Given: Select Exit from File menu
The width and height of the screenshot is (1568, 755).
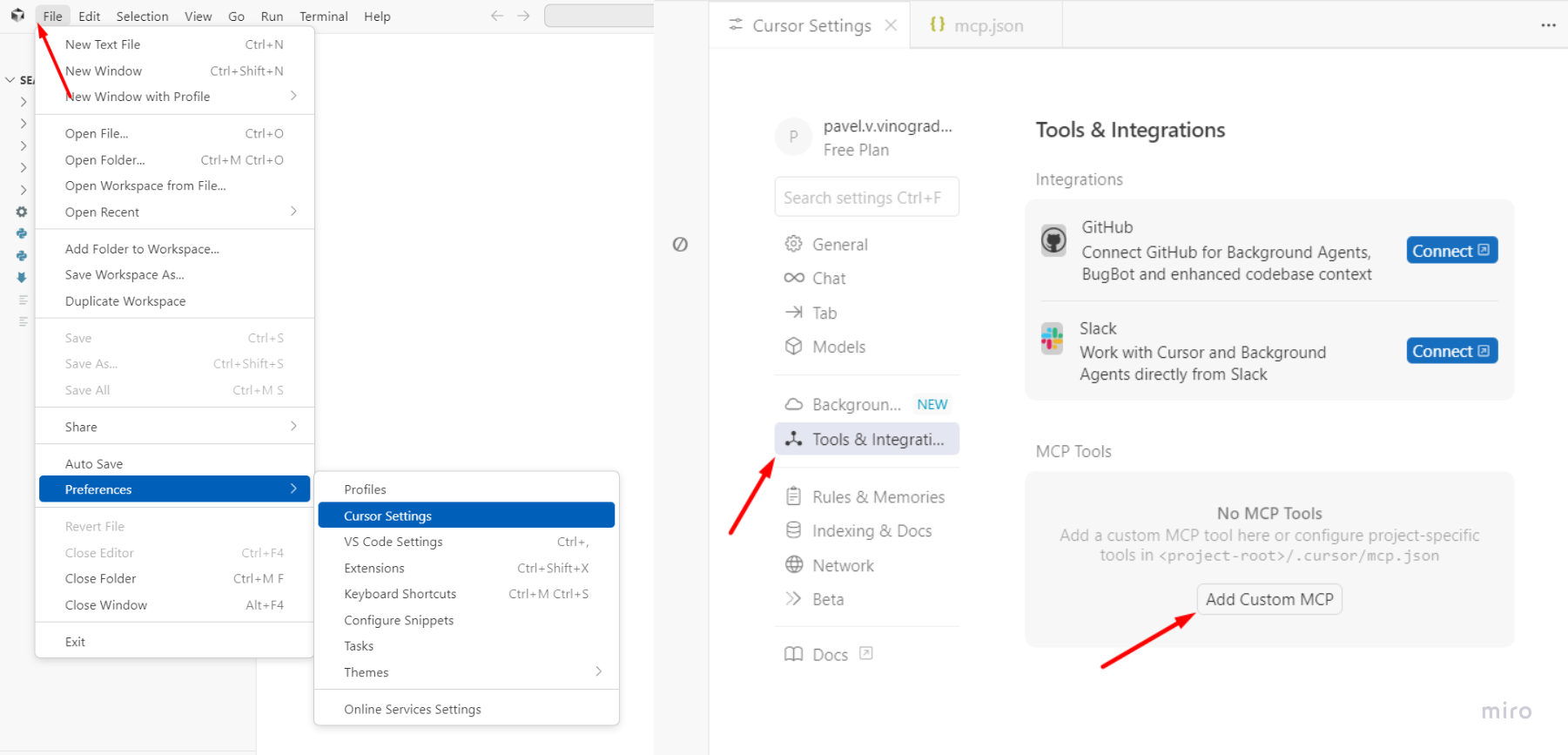Looking at the screenshot, I should (x=174, y=642).
